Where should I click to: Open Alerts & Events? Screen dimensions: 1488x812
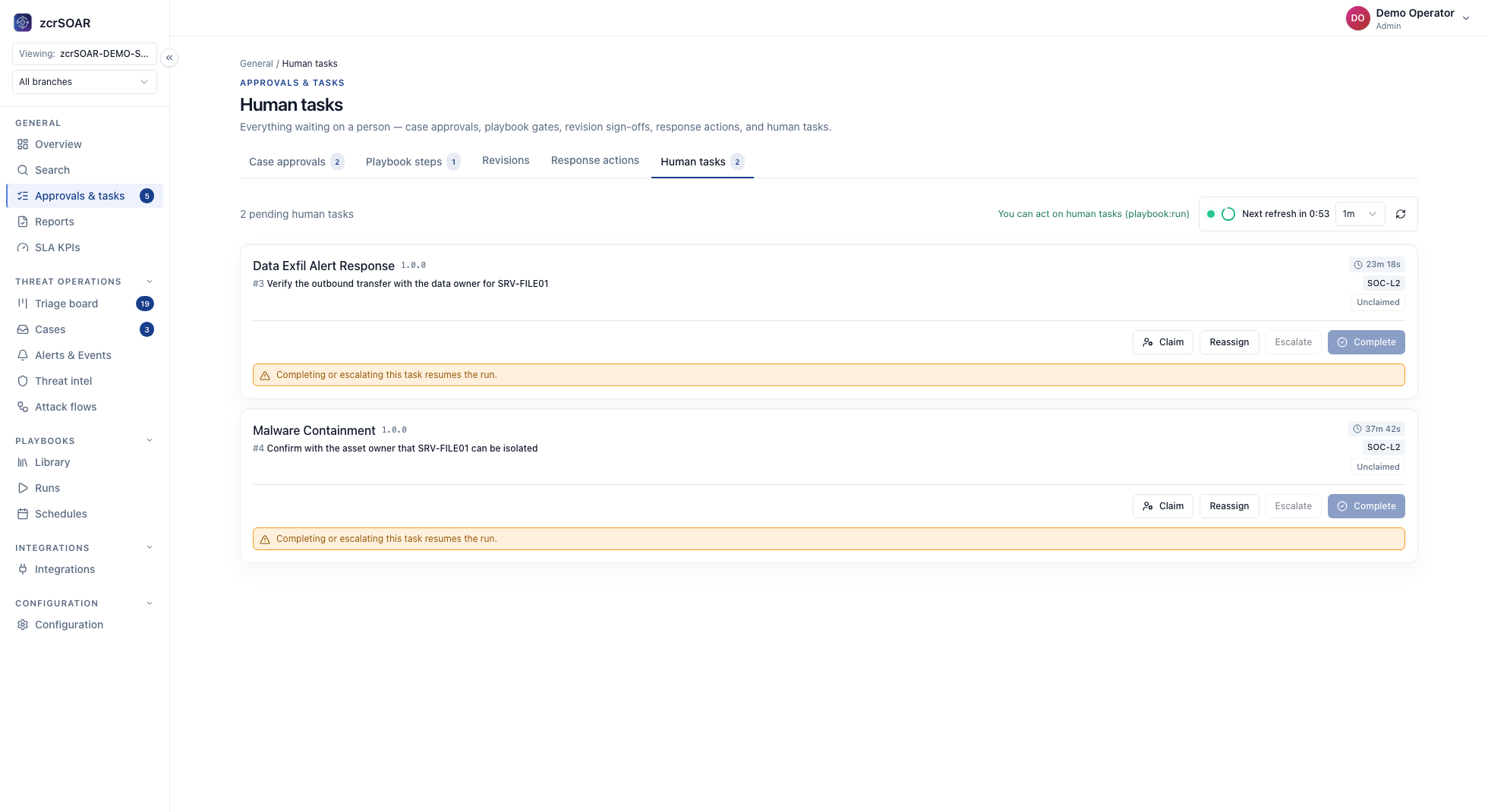[84, 355]
